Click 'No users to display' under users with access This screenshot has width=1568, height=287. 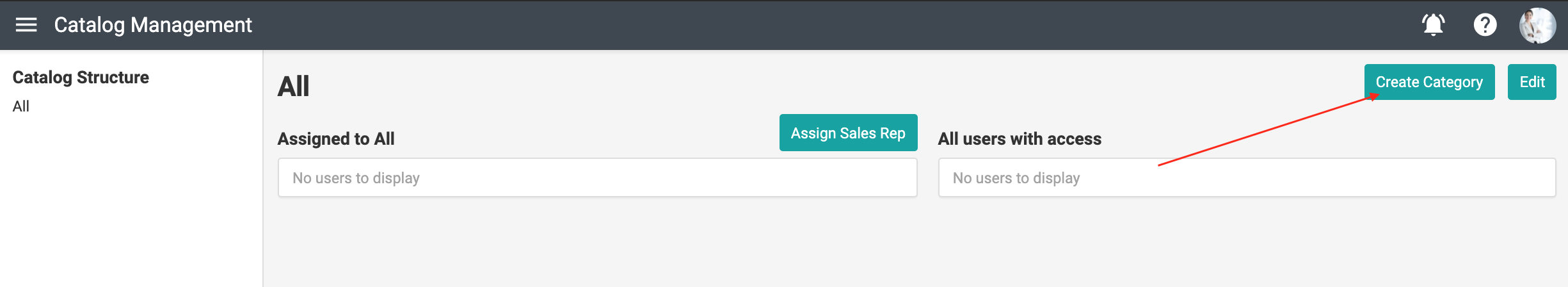click(x=1016, y=178)
